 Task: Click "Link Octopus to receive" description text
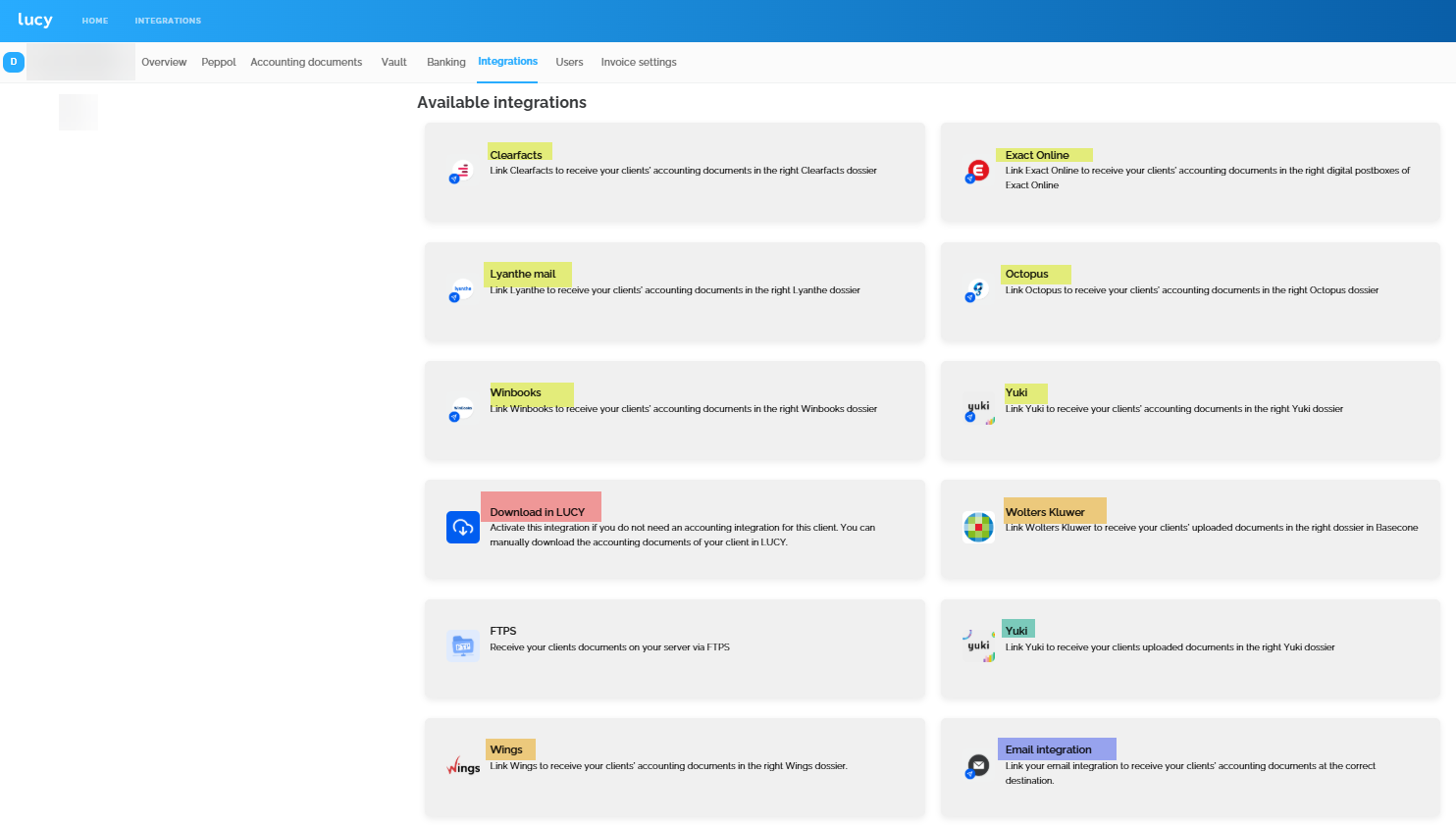coord(1192,290)
